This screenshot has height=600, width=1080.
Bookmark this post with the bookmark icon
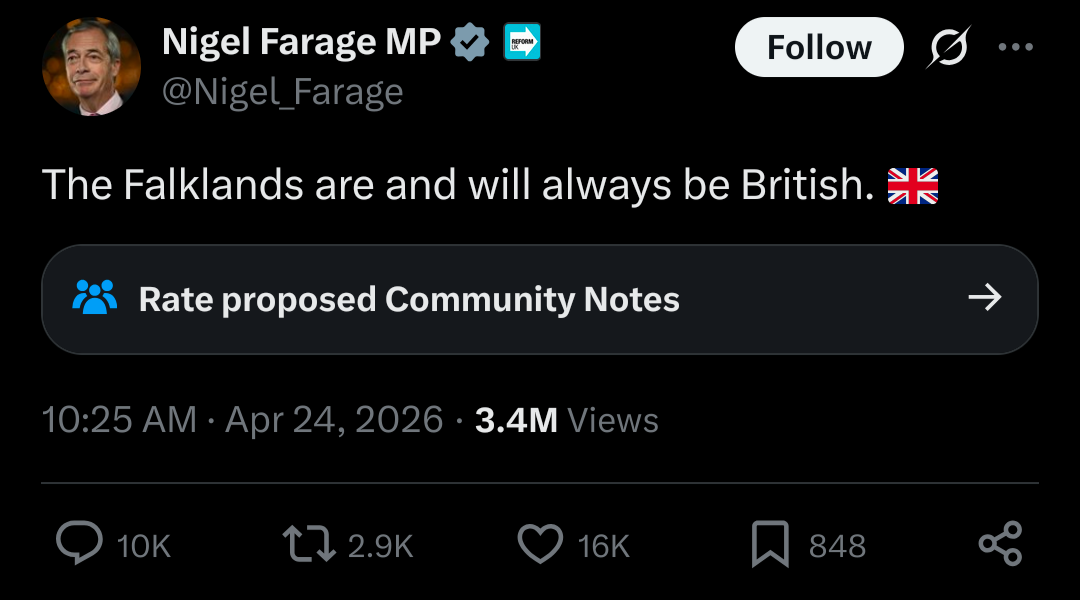pos(770,544)
